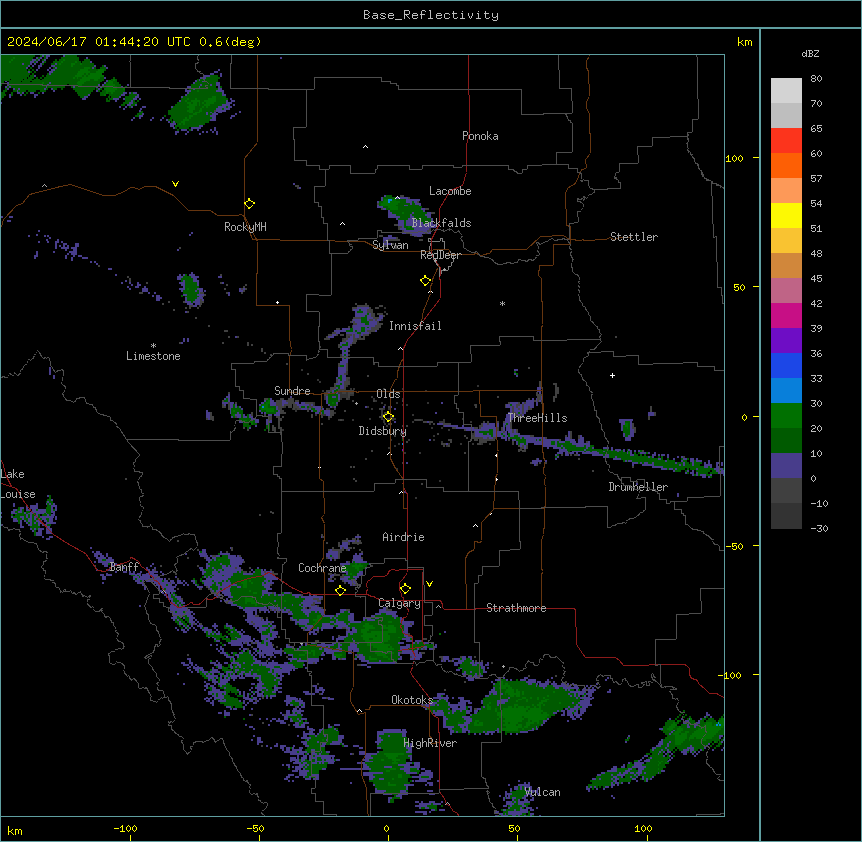
Task: Click the HighRiver label
Action: point(430,743)
